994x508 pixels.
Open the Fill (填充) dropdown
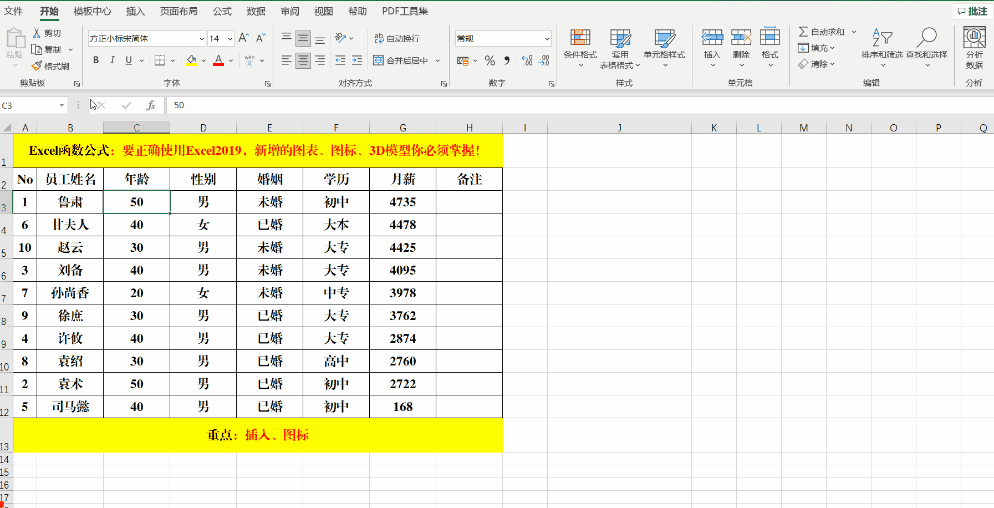tap(816, 48)
